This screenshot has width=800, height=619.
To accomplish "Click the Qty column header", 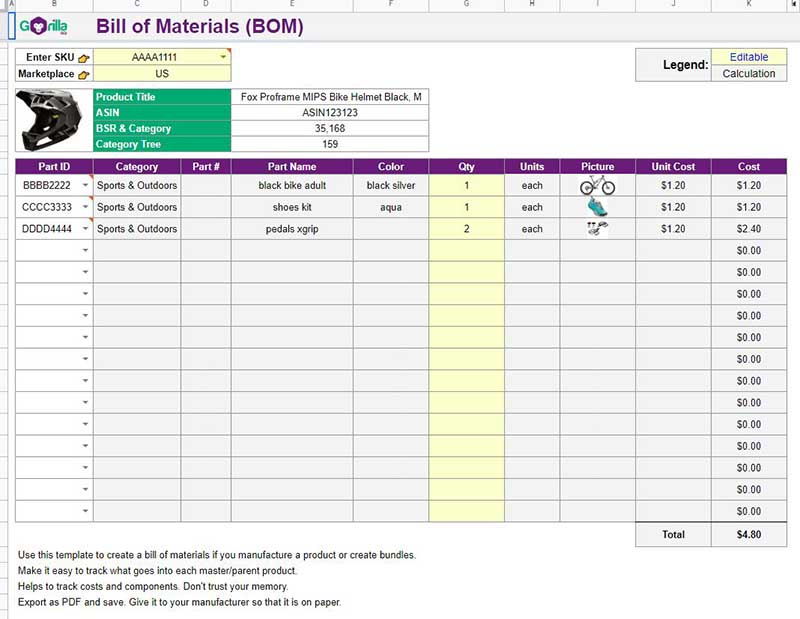I will pyautogui.click(x=466, y=166).
